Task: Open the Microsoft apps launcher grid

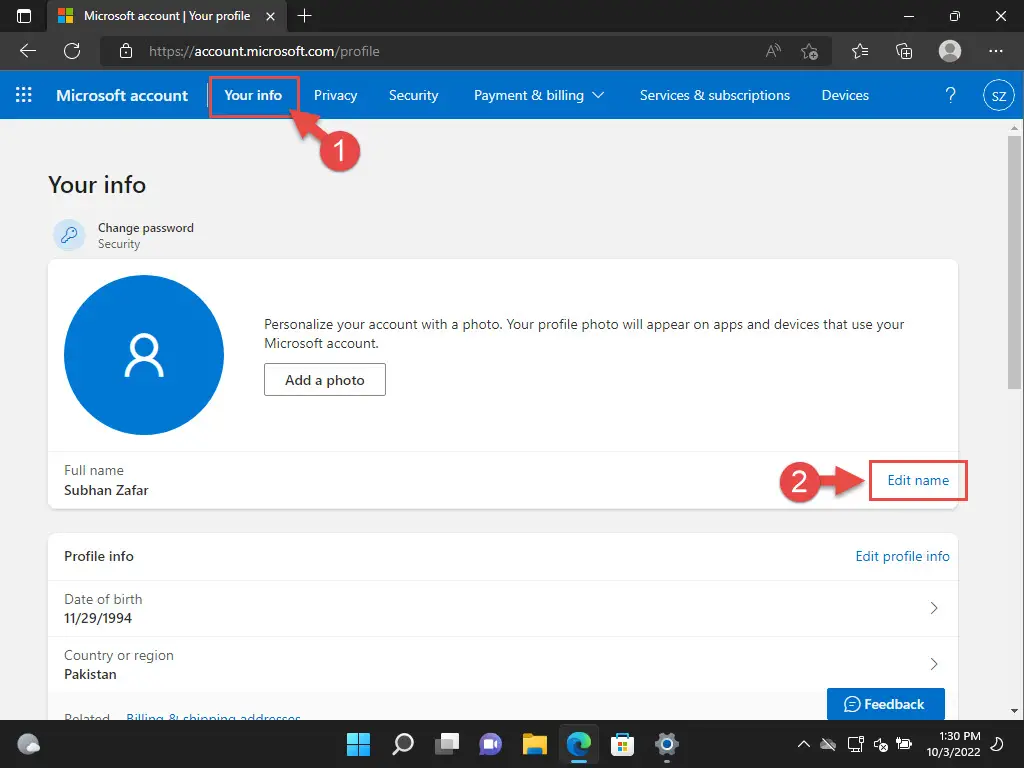Action: (x=24, y=95)
